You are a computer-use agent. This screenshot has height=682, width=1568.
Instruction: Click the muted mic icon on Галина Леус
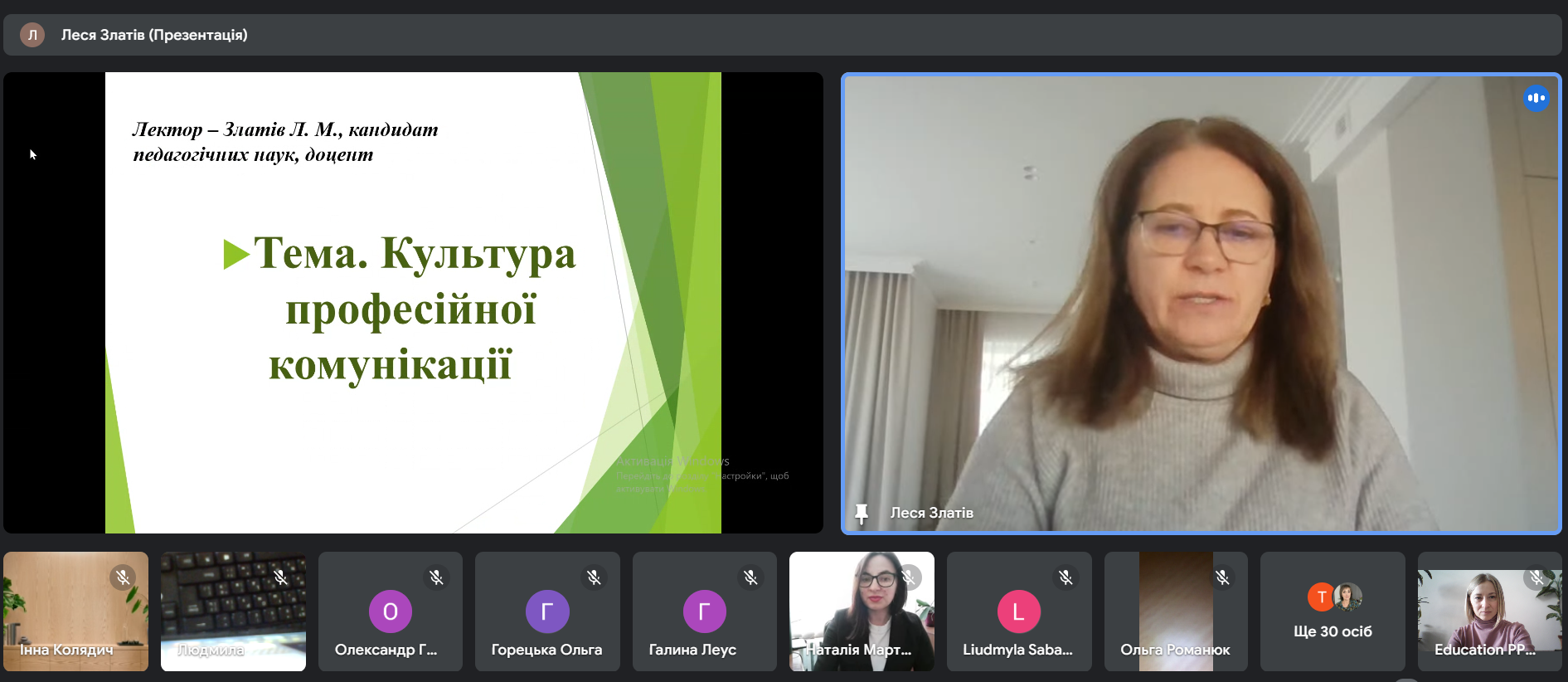pyautogui.click(x=750, y=577)
